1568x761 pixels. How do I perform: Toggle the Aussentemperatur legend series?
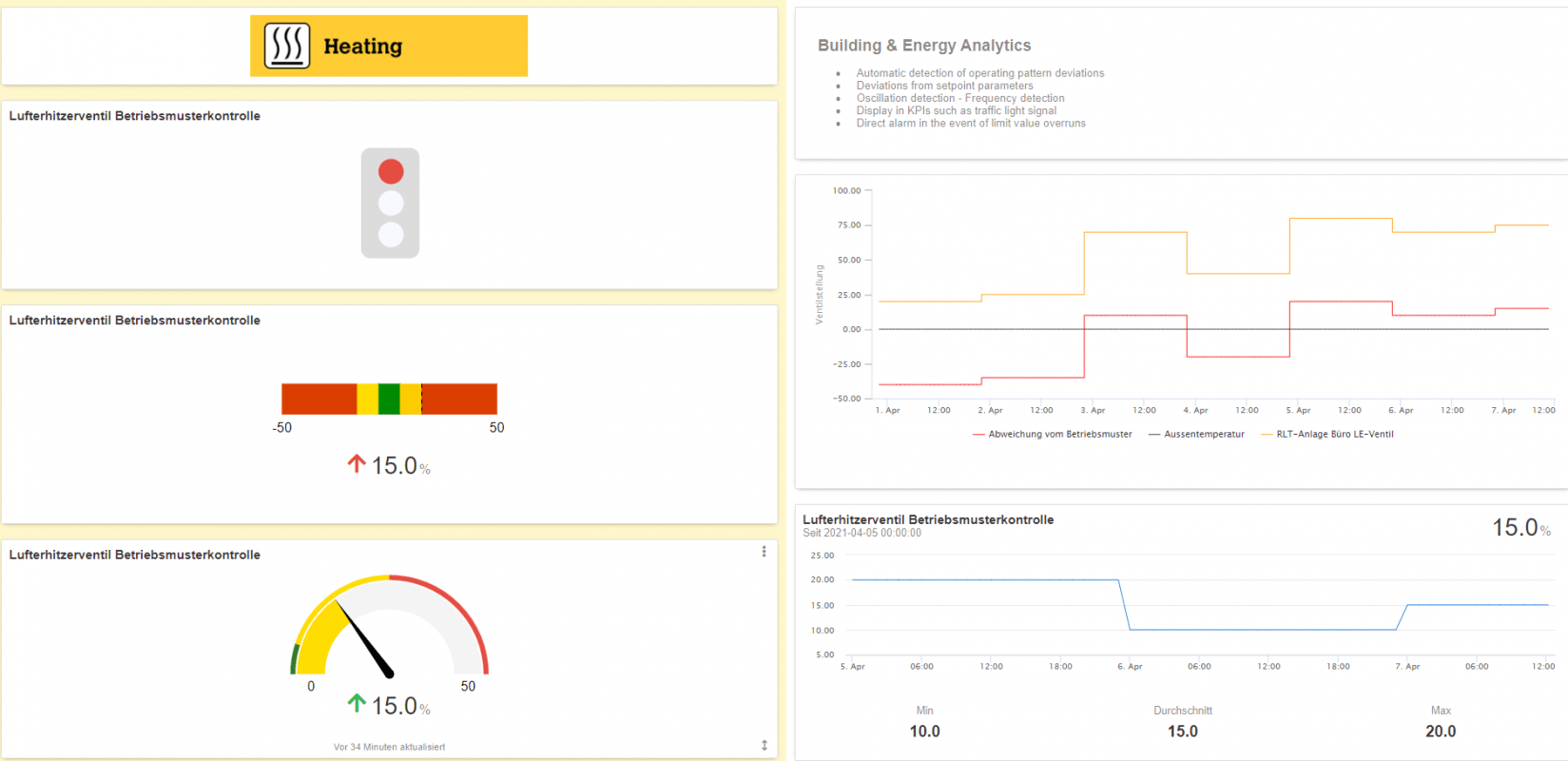tap(1204, 435)
